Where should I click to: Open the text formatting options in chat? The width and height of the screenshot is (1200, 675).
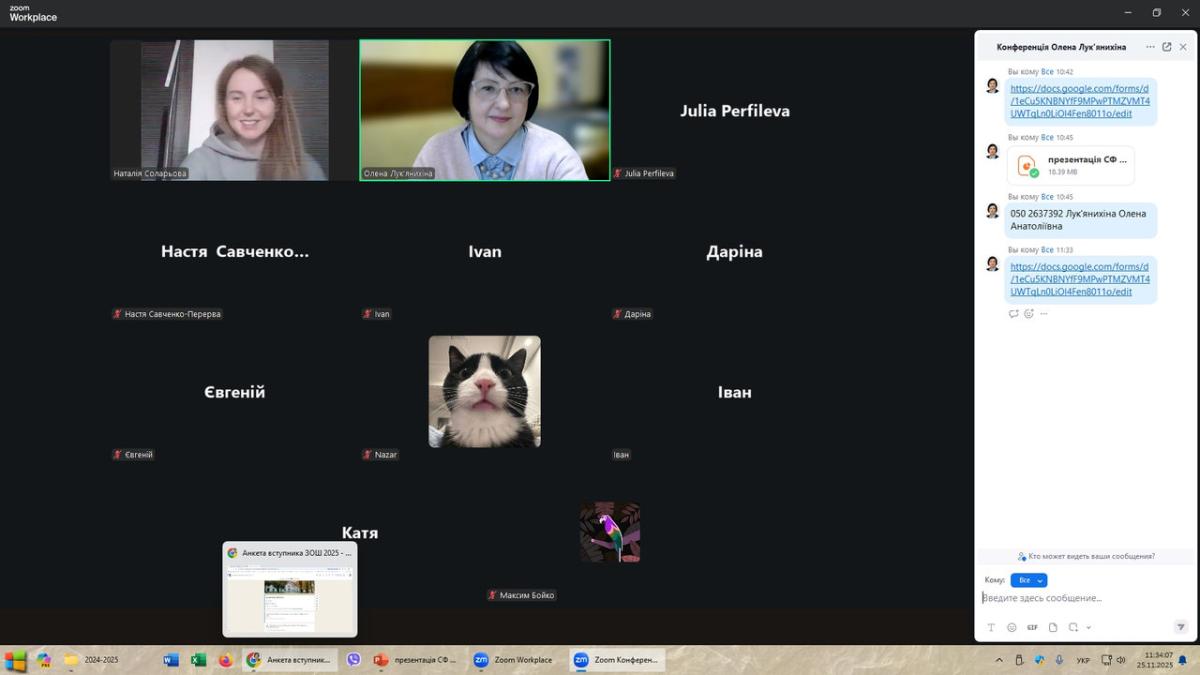point(991,627)
